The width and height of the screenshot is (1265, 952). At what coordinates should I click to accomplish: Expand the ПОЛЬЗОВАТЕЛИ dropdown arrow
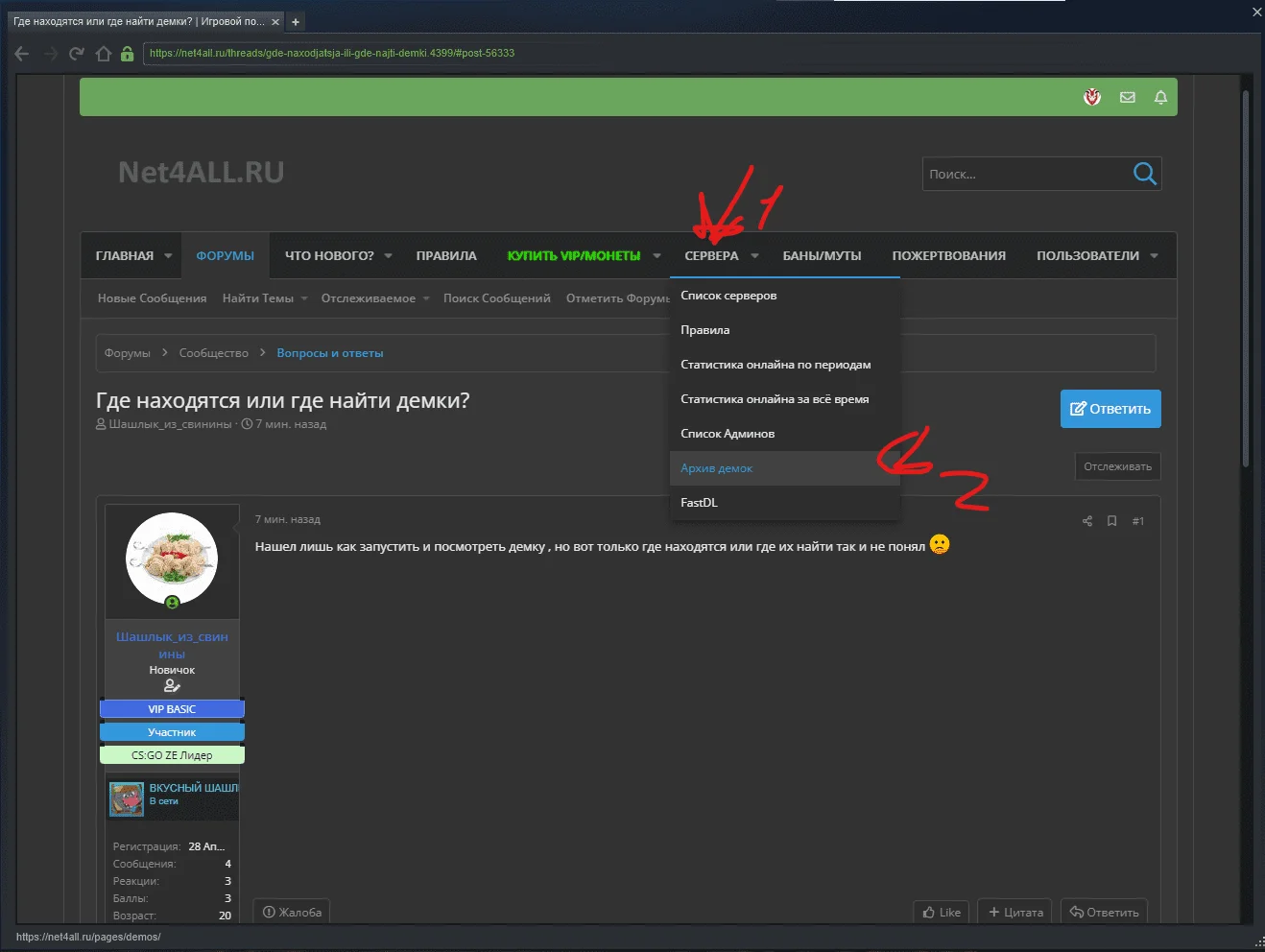[1154, 256]
